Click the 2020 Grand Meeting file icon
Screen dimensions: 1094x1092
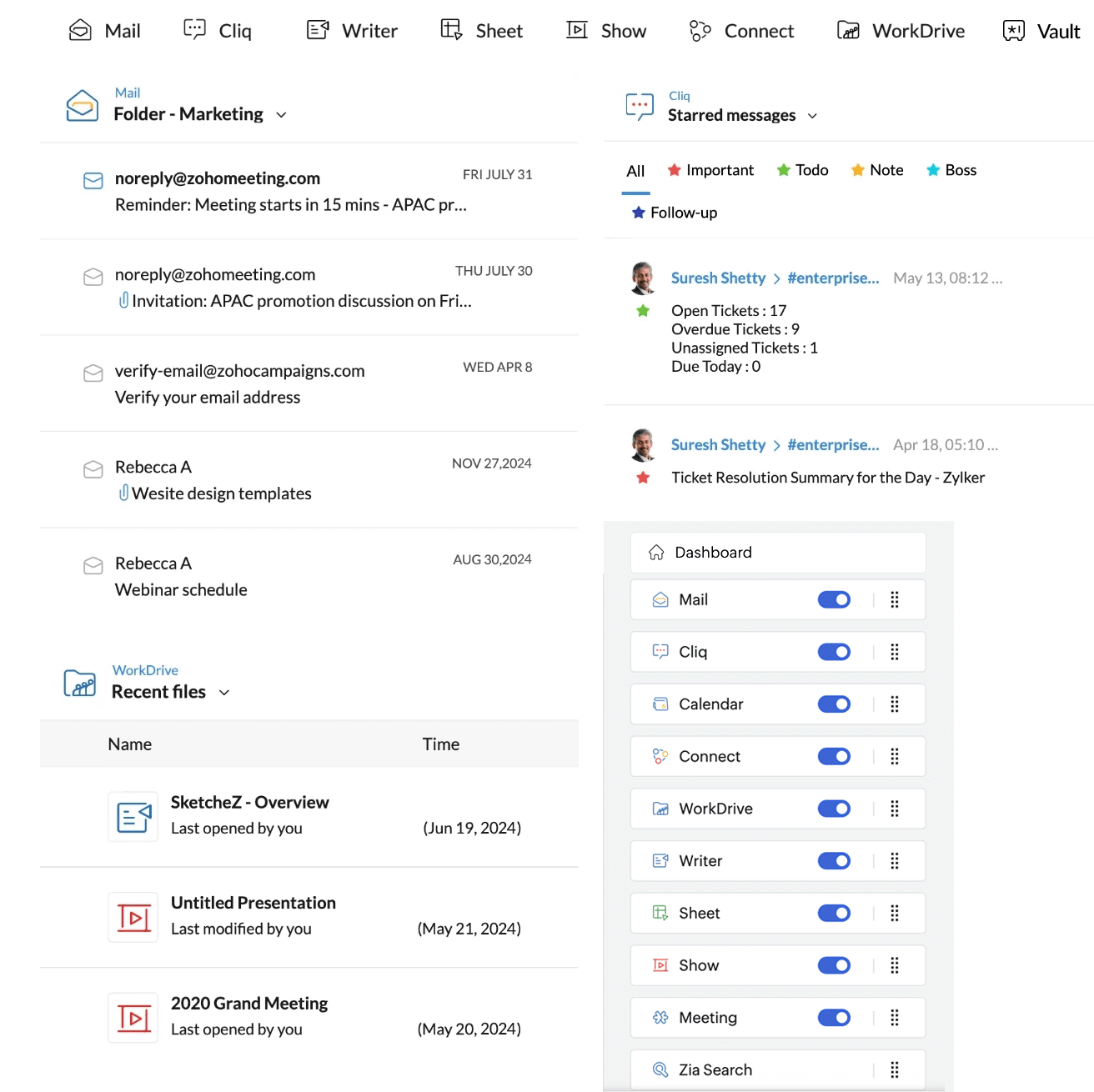tap(133, 1018)
